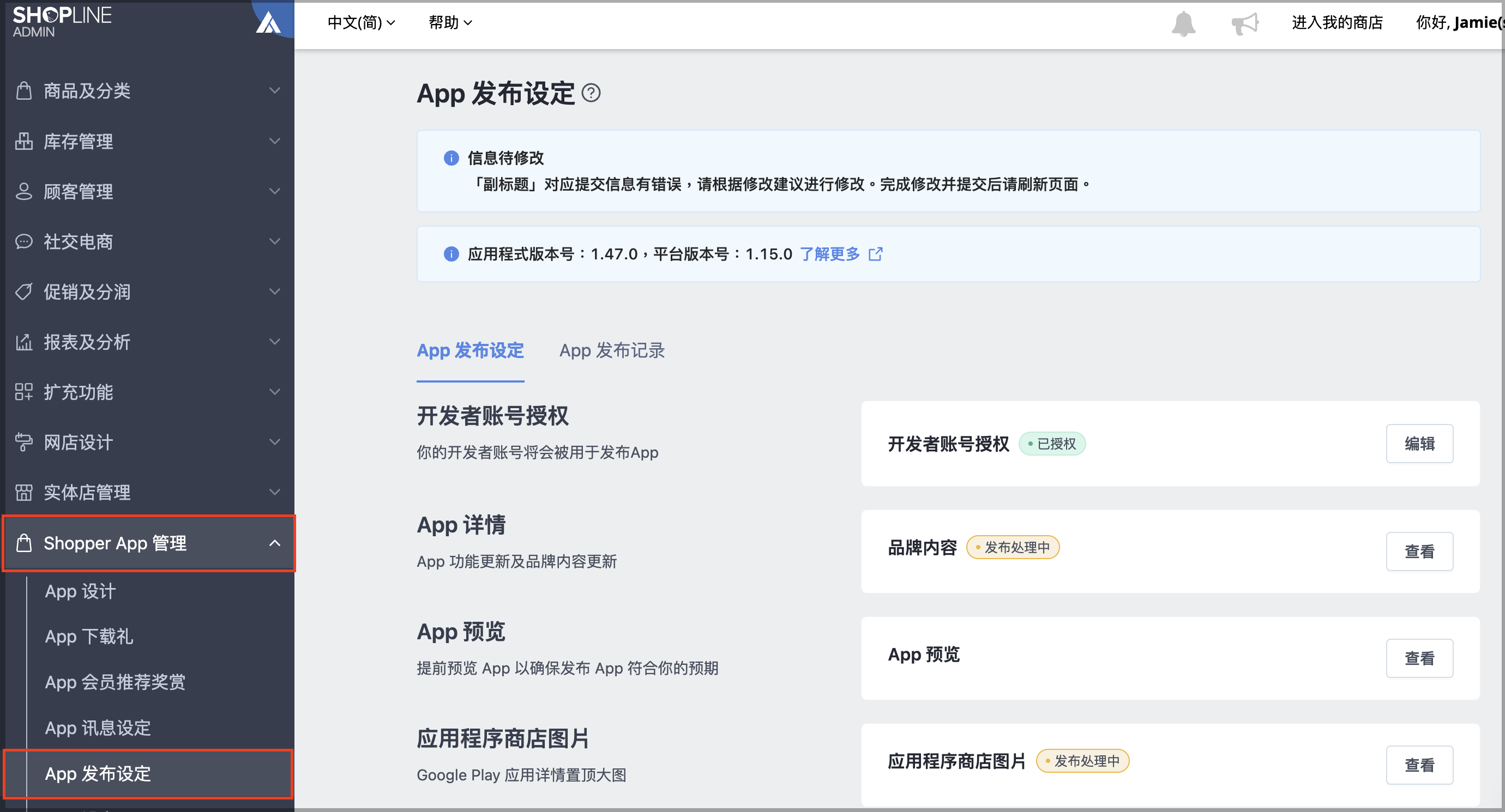The image size is (1505, 812).
Task: Expand 报表及分析 menu chevron
Action: (x=275, y=342)
